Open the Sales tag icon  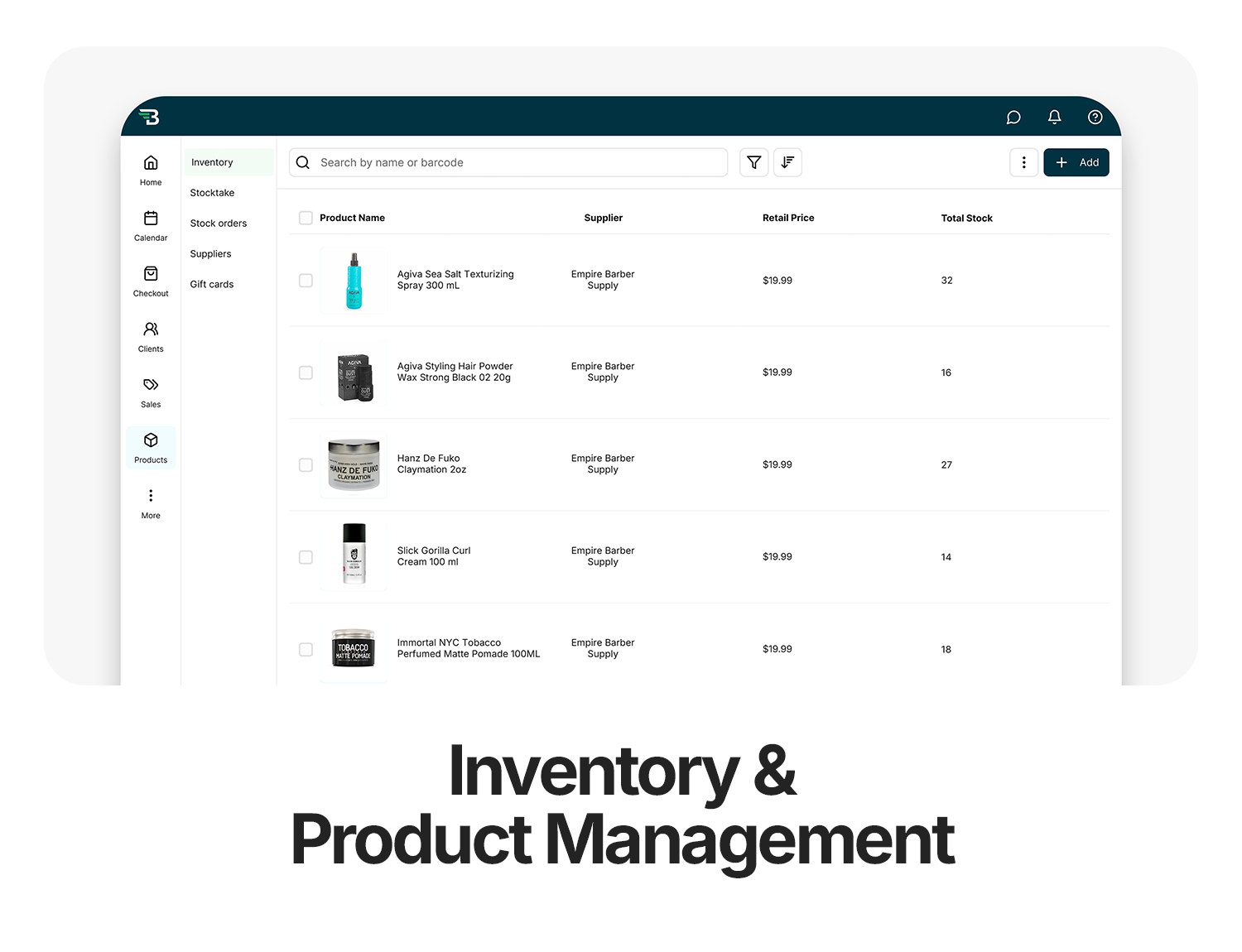point(151,392)
